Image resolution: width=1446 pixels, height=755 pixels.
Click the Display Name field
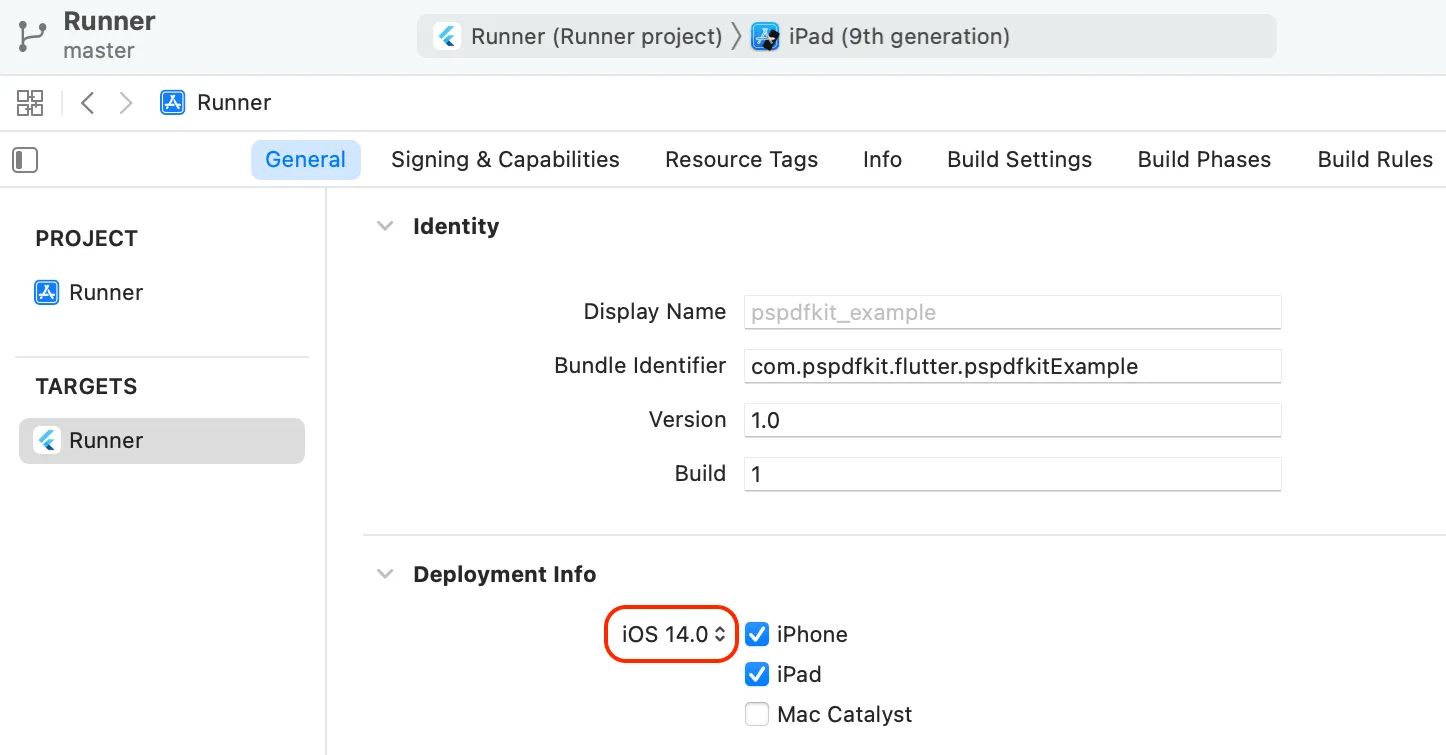(x=1012, y=312)
